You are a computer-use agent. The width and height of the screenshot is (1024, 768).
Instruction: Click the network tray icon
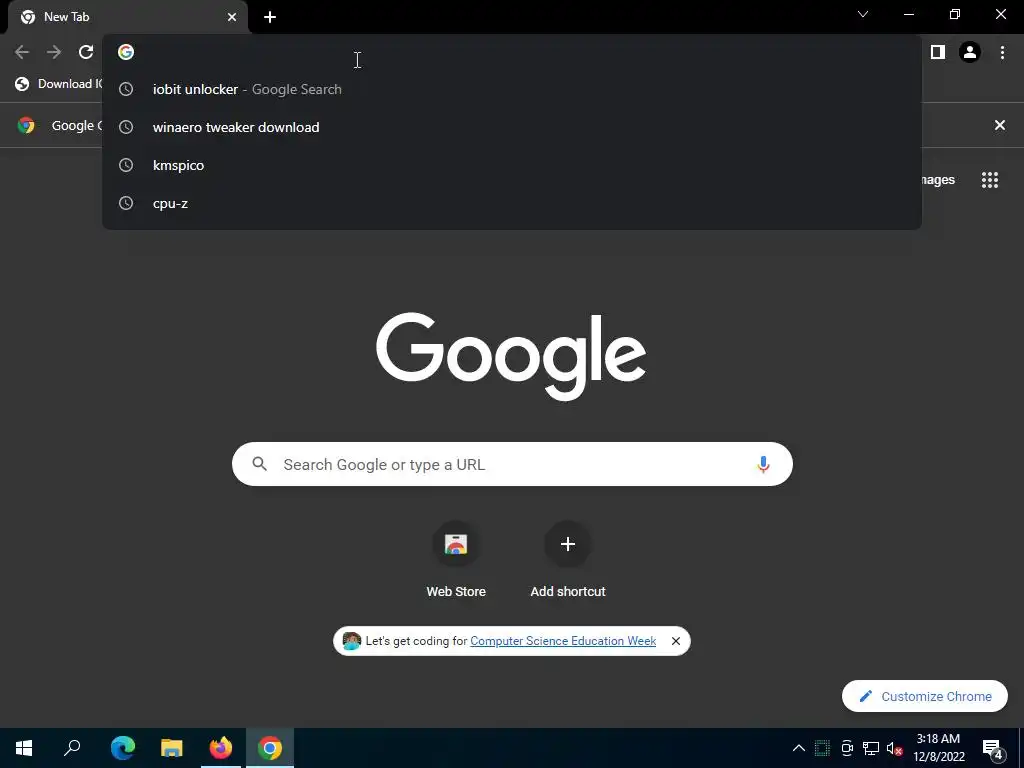(x=871, y=748)
